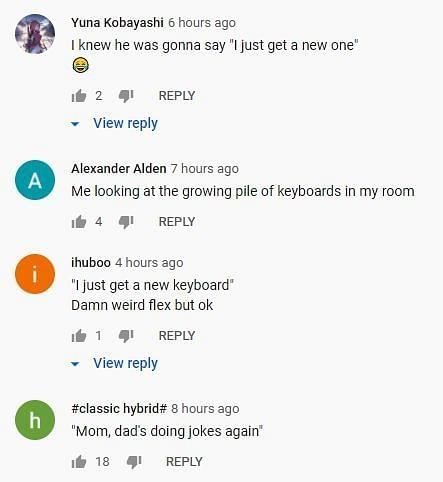Expand View reply under Yuna Kobayashi's comment
443x482 pixels.
coord(114,123)
